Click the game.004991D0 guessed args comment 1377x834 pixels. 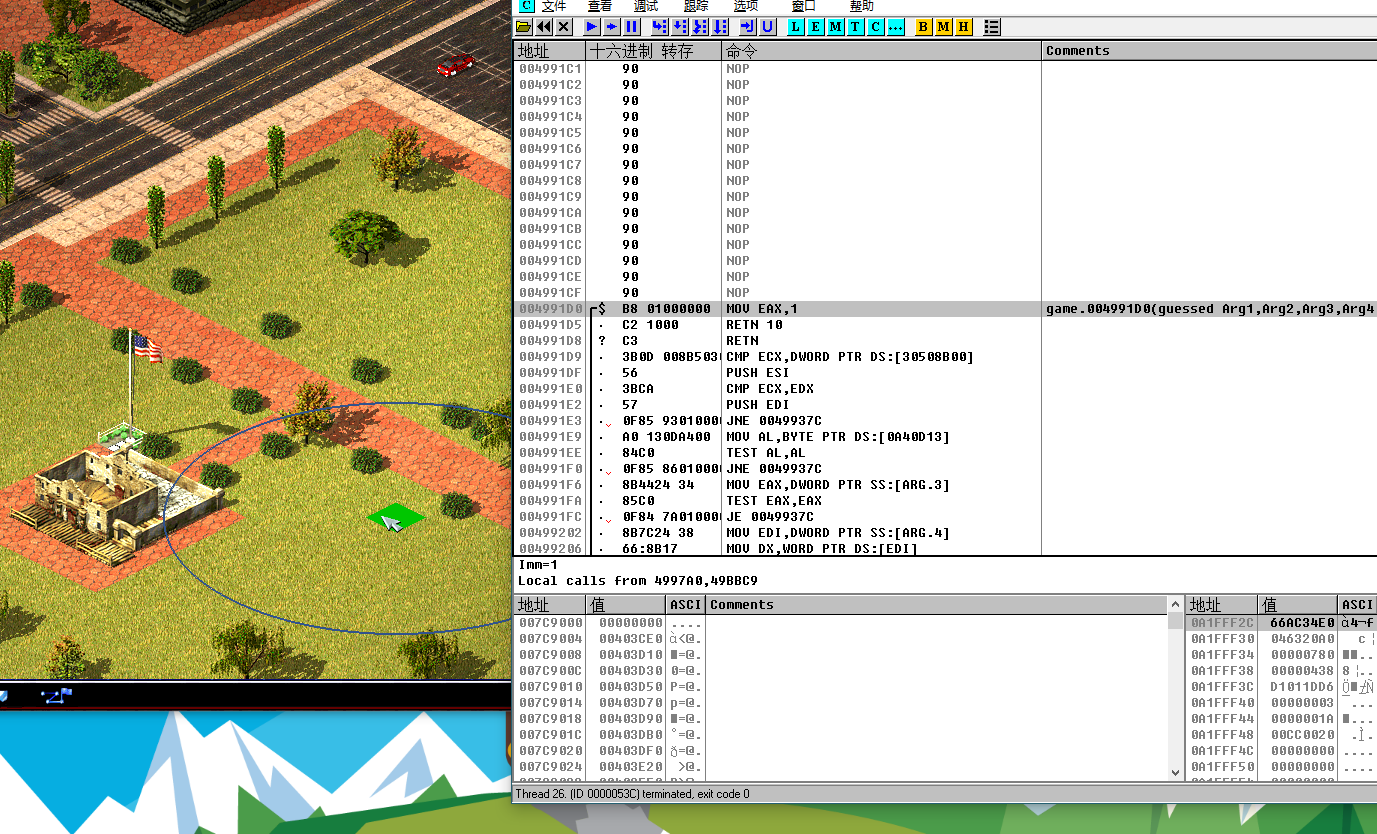coord(1211,309)
